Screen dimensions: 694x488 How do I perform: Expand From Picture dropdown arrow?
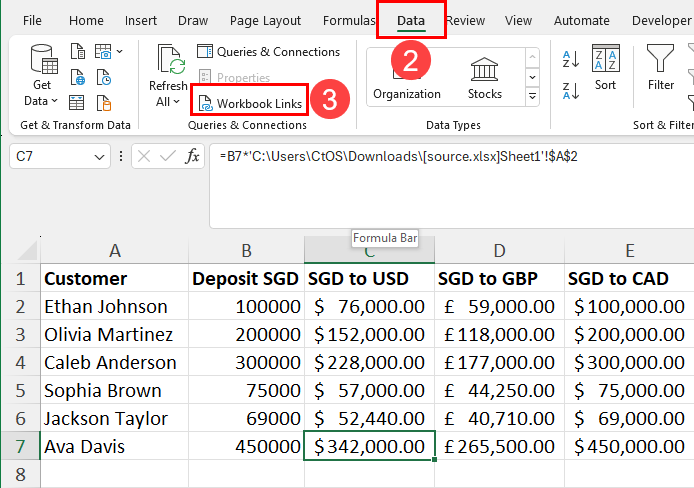pyautogui.click(x=120, y=52)
